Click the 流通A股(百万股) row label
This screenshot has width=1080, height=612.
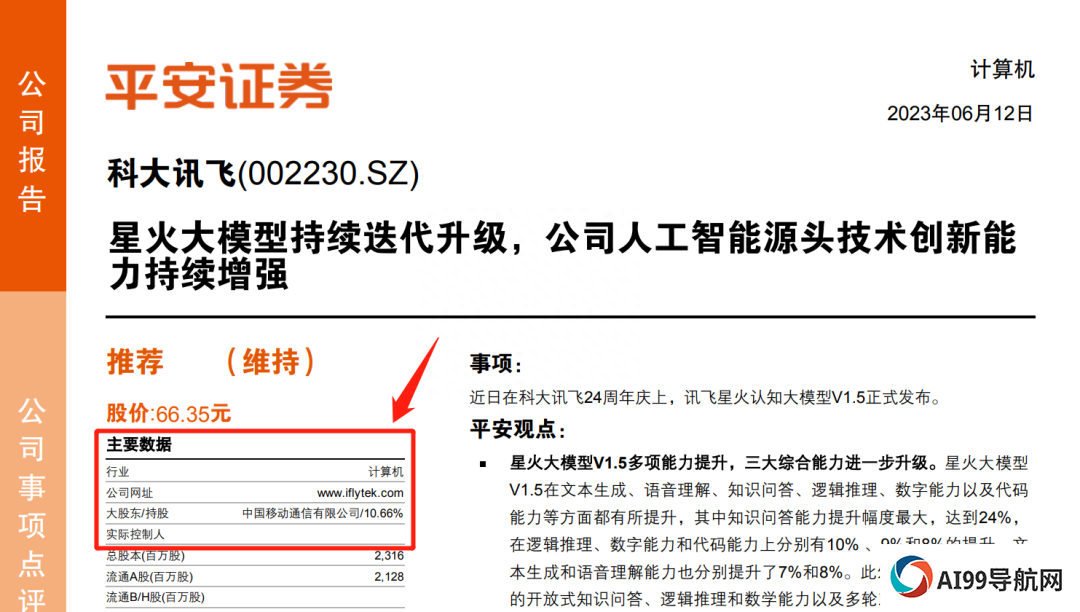(x=149, y=577)
